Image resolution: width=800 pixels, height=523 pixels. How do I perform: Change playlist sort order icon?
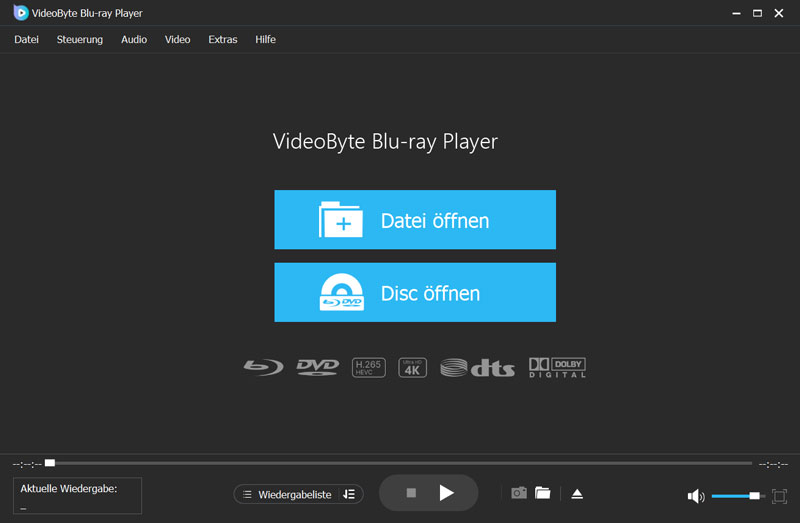coord(349,494)
